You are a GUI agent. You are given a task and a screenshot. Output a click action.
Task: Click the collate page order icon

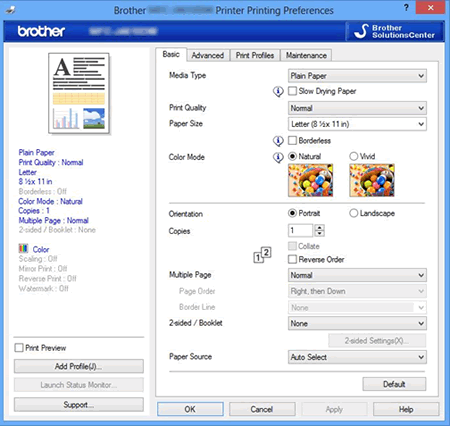tap(262, 255)
